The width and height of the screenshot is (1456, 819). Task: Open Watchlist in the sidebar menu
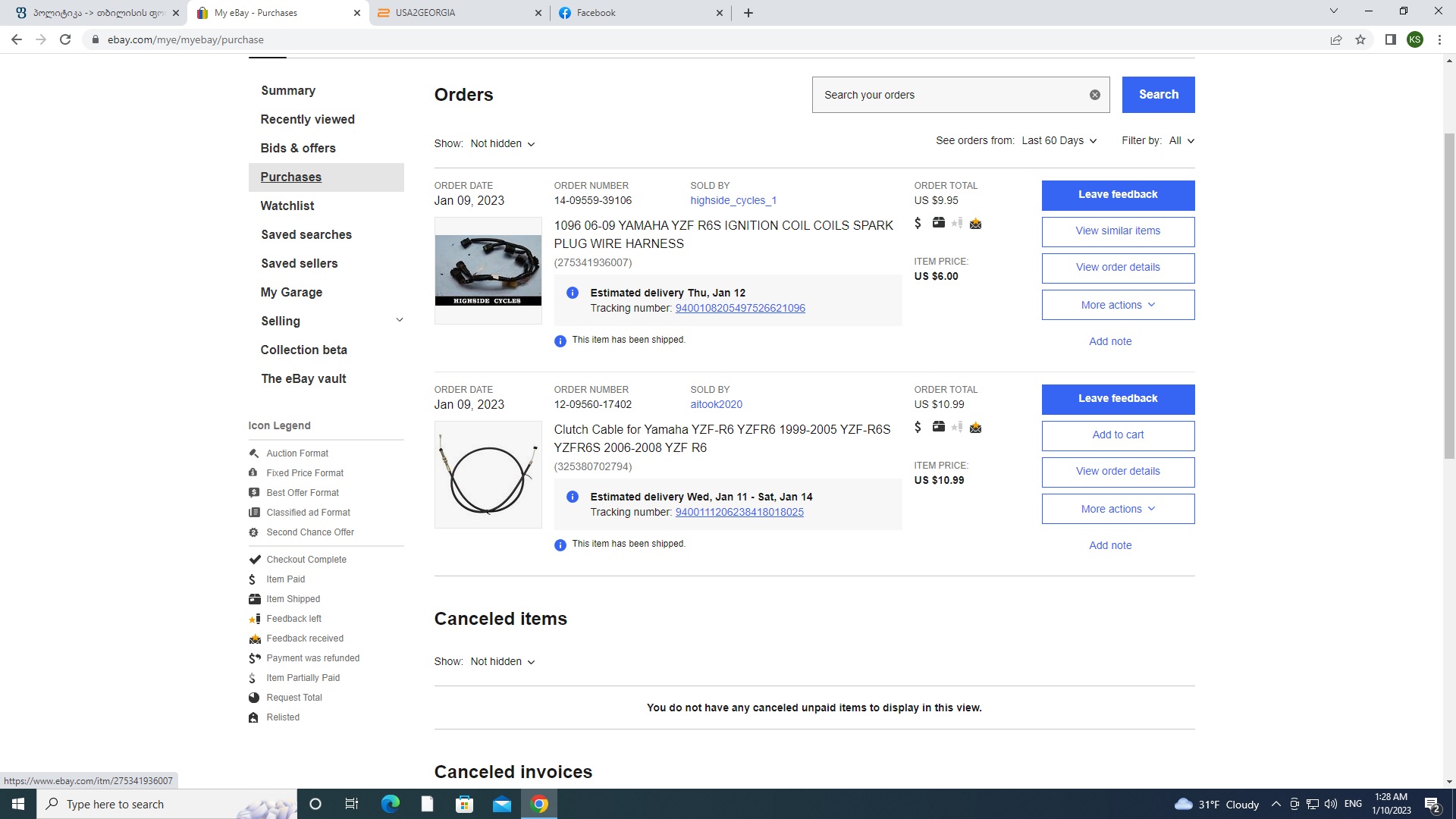click(x=287, y=206)
